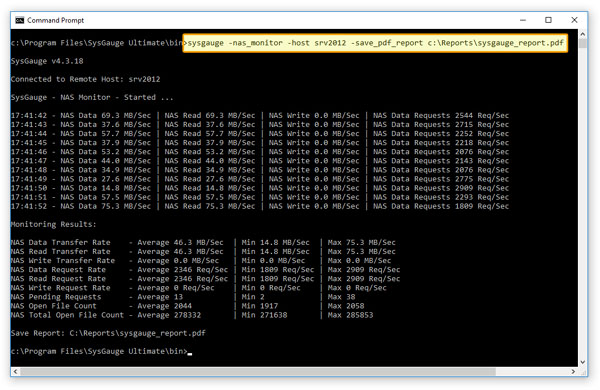600x390 pixels.
Task: Click 'NAS Data Requests 2544 Req/Sec' value
Action: tap(441, 116)
